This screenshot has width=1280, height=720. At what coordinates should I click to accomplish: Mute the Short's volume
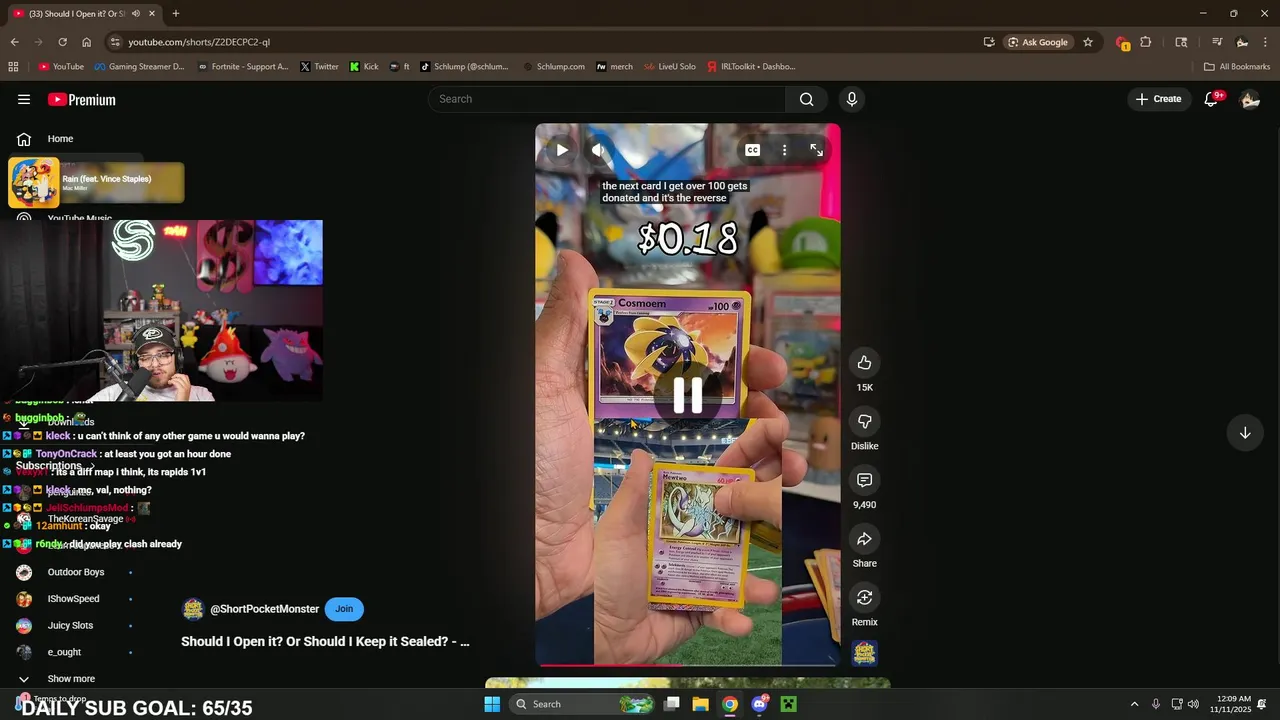(598, 150)
